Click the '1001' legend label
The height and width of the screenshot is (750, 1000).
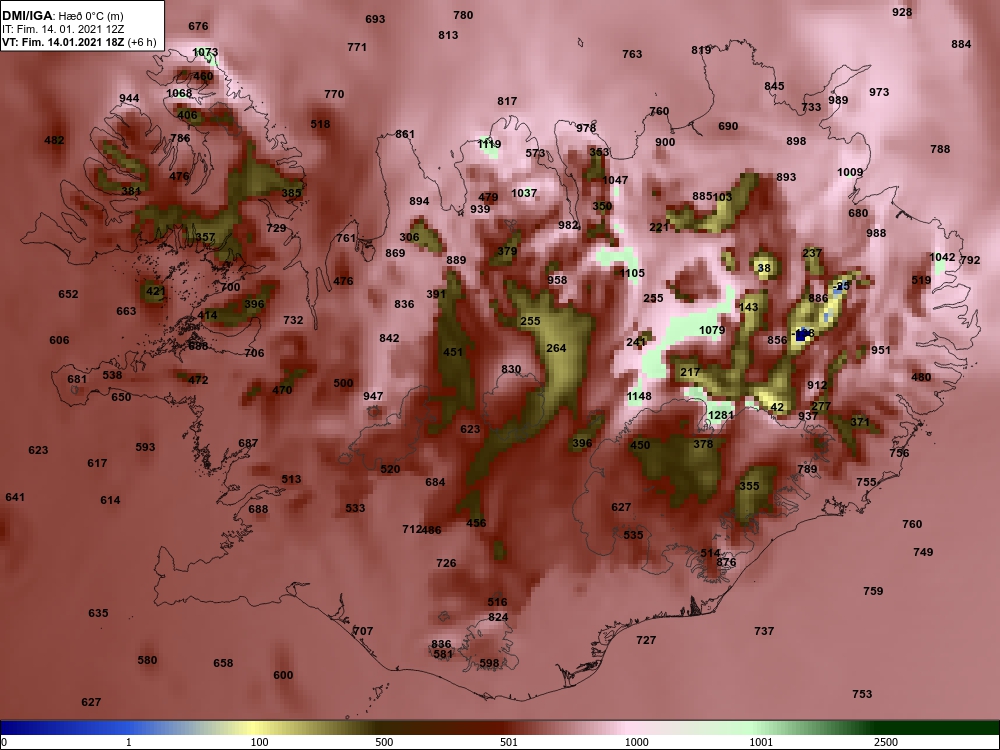(x=761, y=742)
